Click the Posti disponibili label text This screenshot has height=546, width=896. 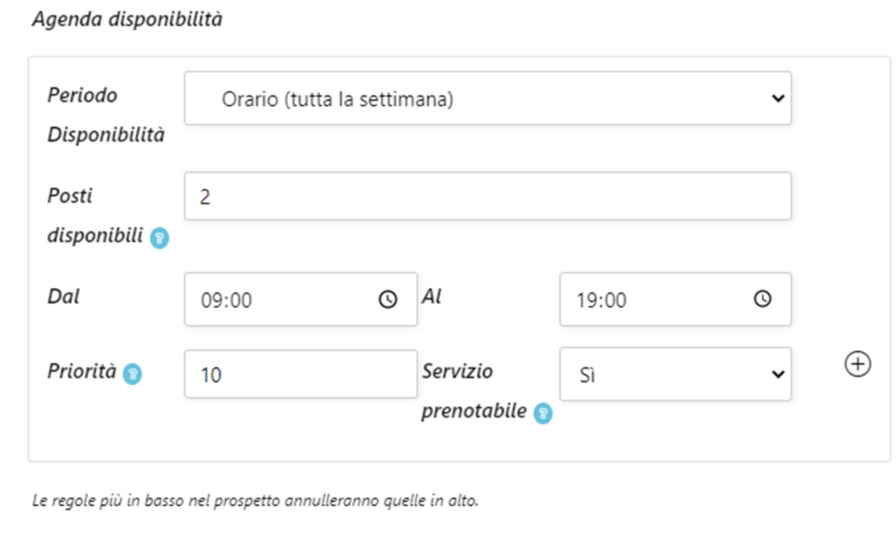pyautogui.click(x=95, y=215)
